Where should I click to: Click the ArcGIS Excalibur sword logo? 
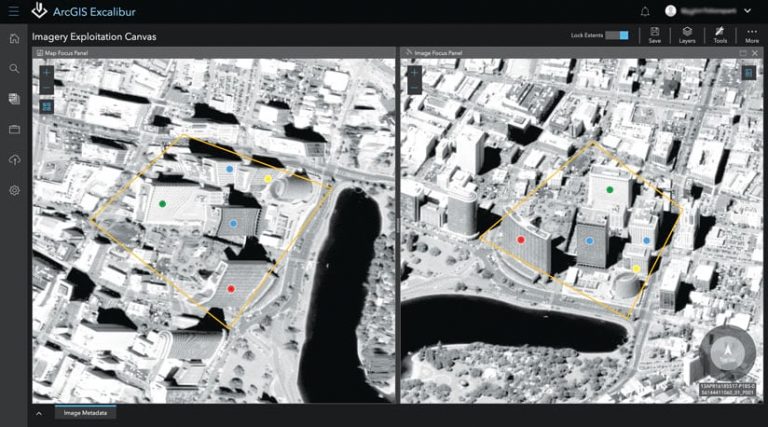pyautogui.click(x=39, y=10)
